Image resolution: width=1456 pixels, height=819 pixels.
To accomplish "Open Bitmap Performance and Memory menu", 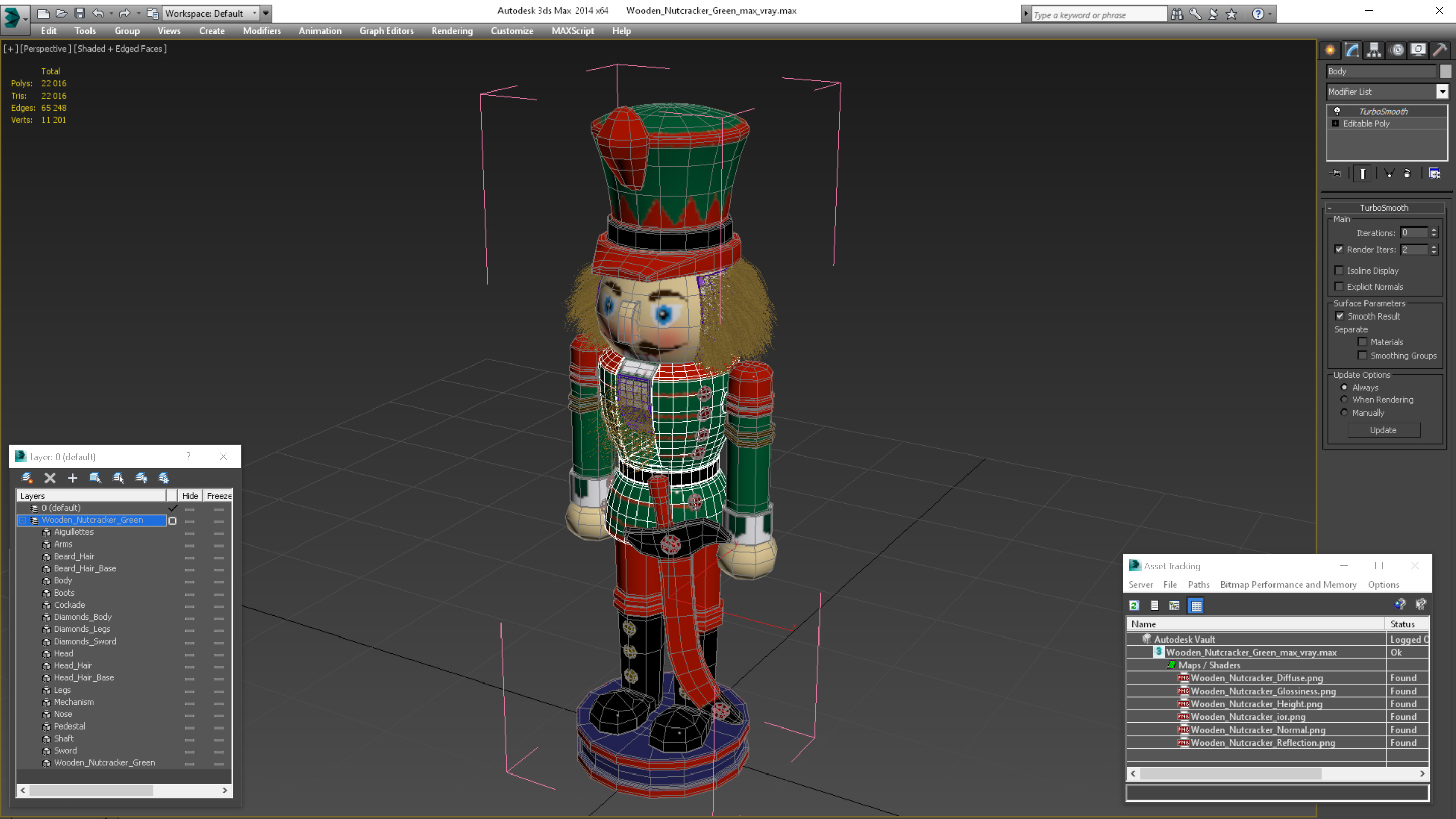I will click(1288, 584).
